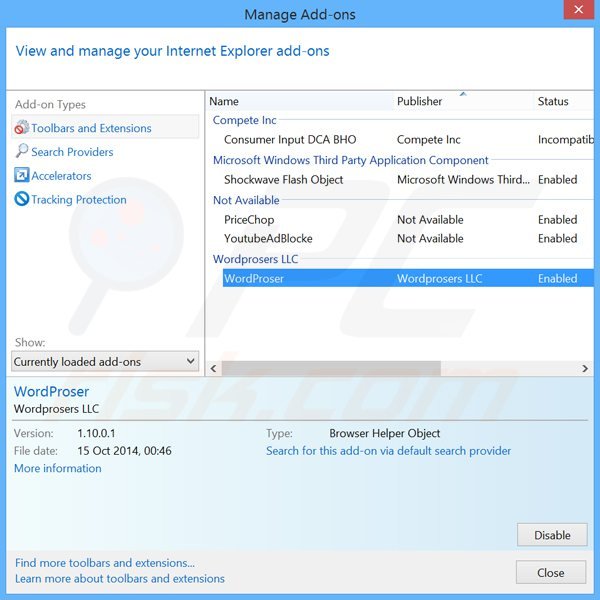Open the Accelerators add-on type

[61, 176]
